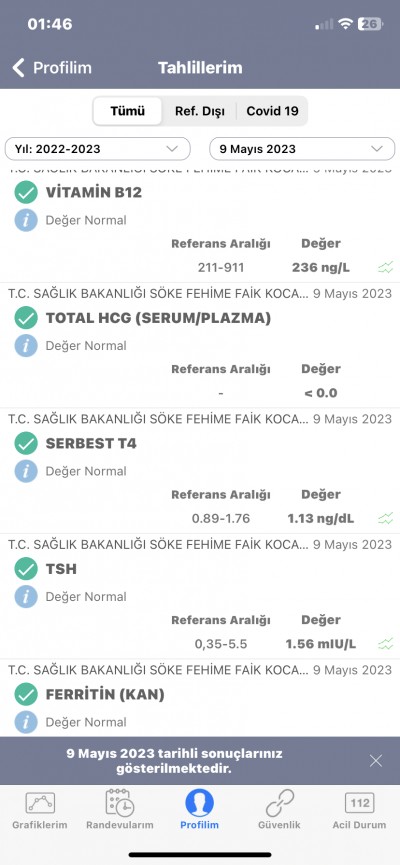
Task: Open trend graph icon for TSH result
Action: pyautogui.click(x=386, y=644)
